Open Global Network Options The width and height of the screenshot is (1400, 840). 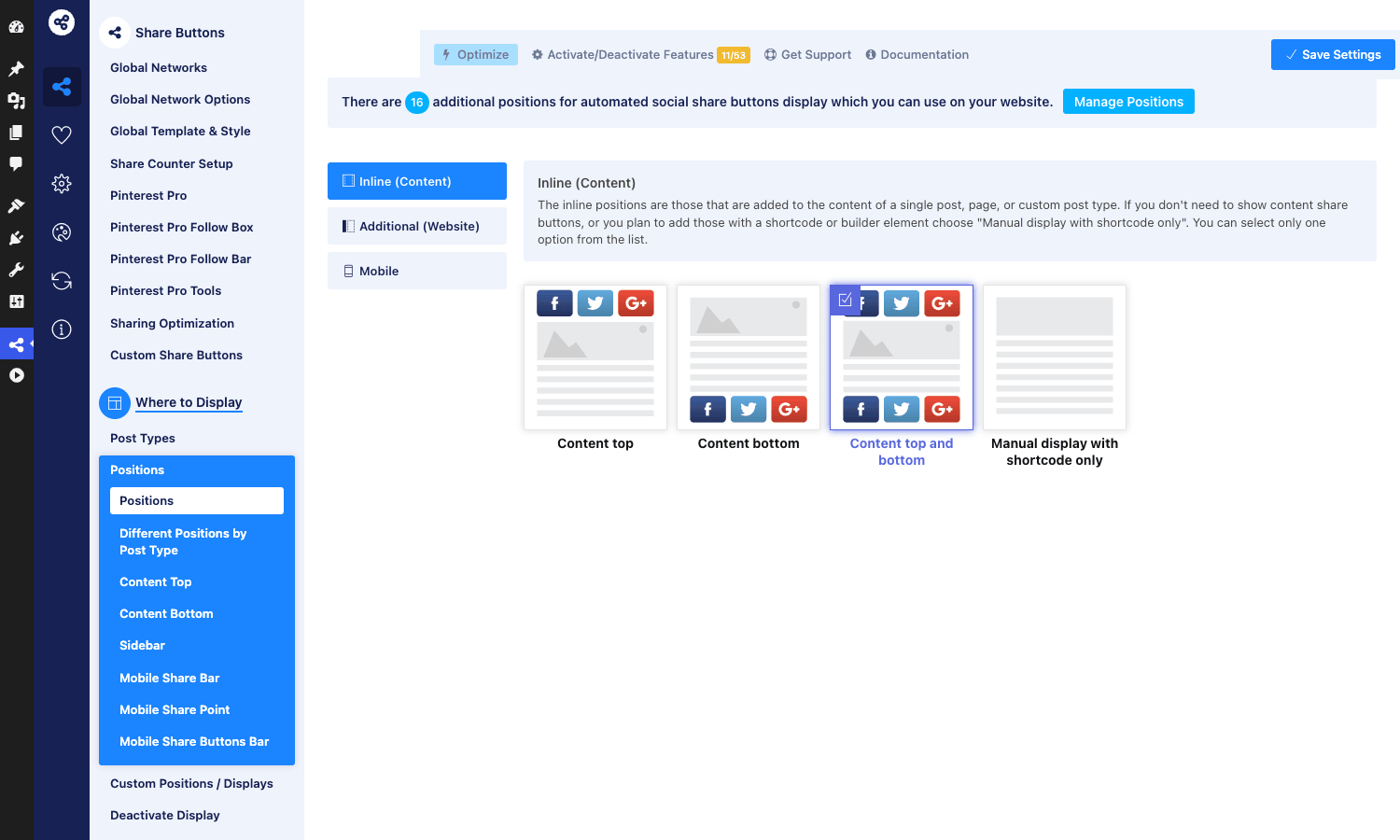pyautogui.click(x=180, y=99)
